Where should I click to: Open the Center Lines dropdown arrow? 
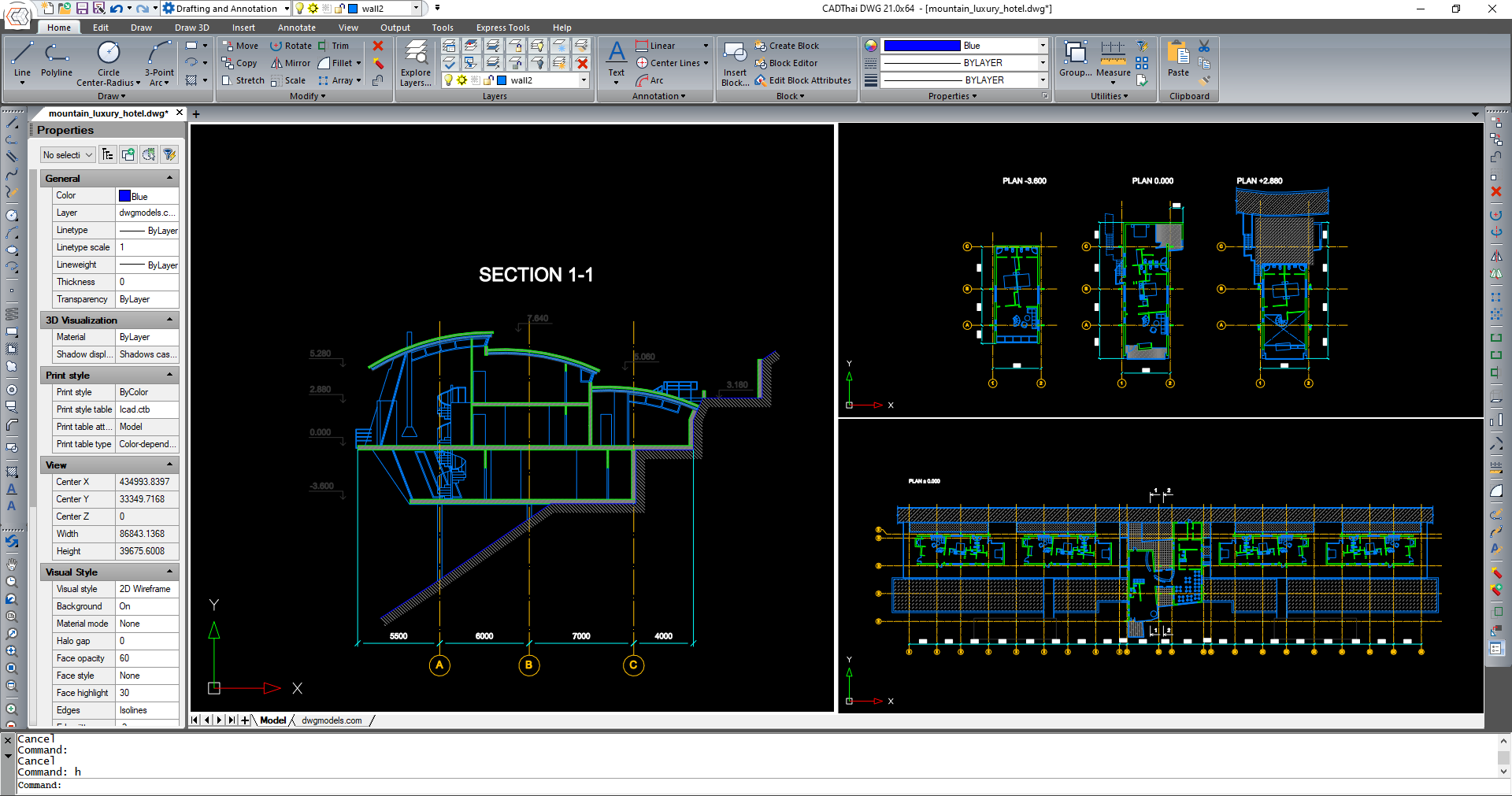[x=706, y=63]
